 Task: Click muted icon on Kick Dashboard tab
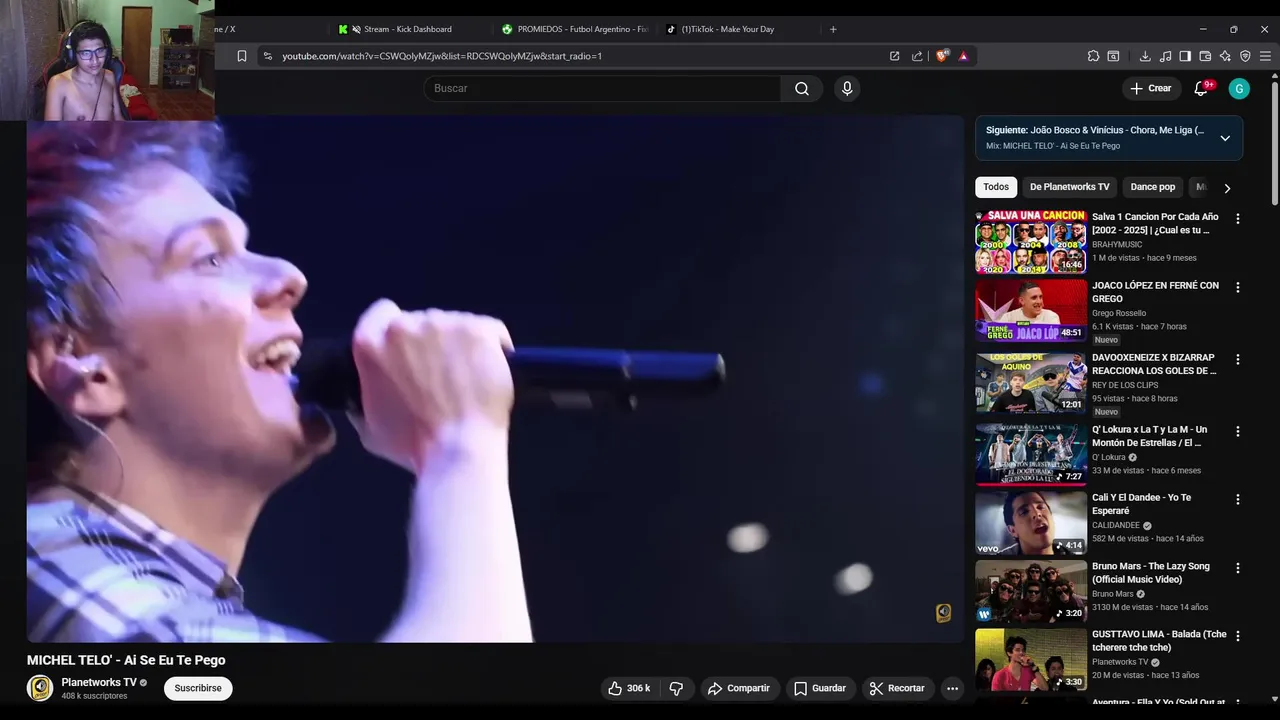coord(356,29)
